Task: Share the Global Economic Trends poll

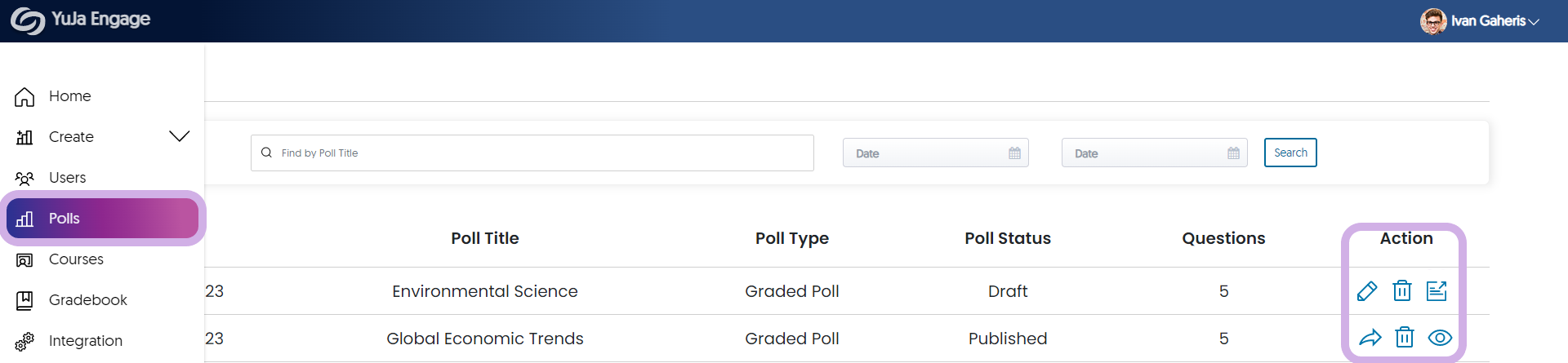Action: pos(1370,338)
